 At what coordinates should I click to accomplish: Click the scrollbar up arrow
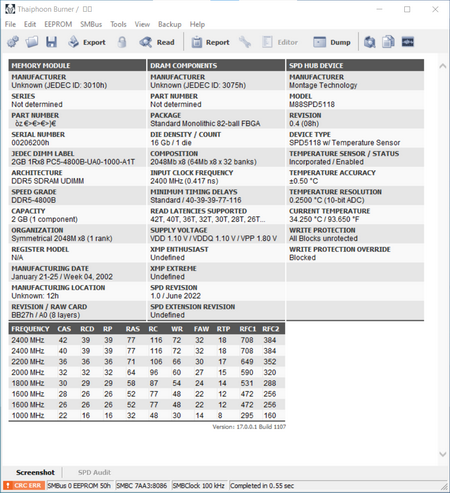443,66
